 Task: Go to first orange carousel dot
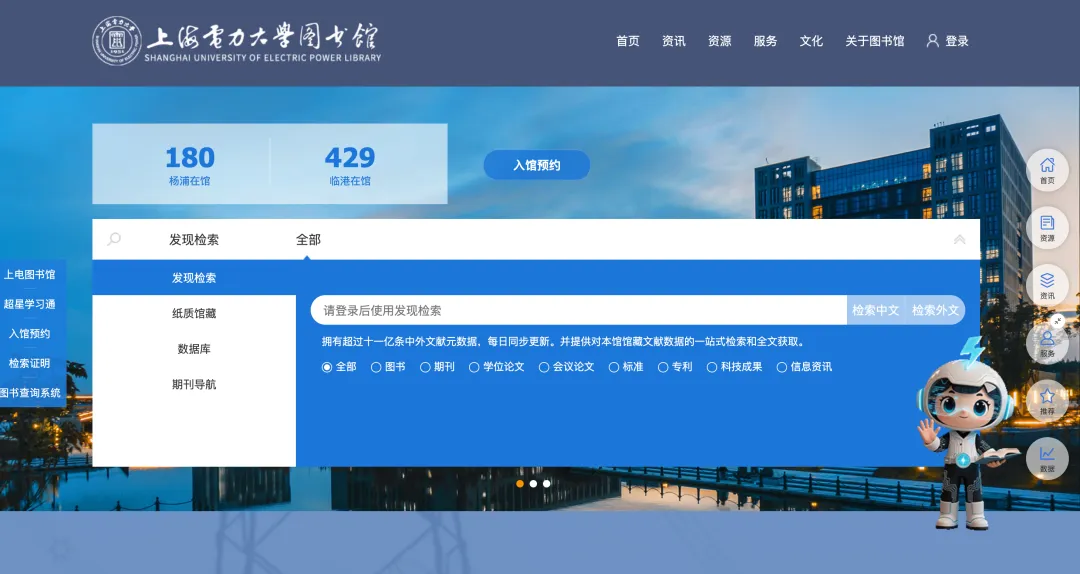click(520, 484)
